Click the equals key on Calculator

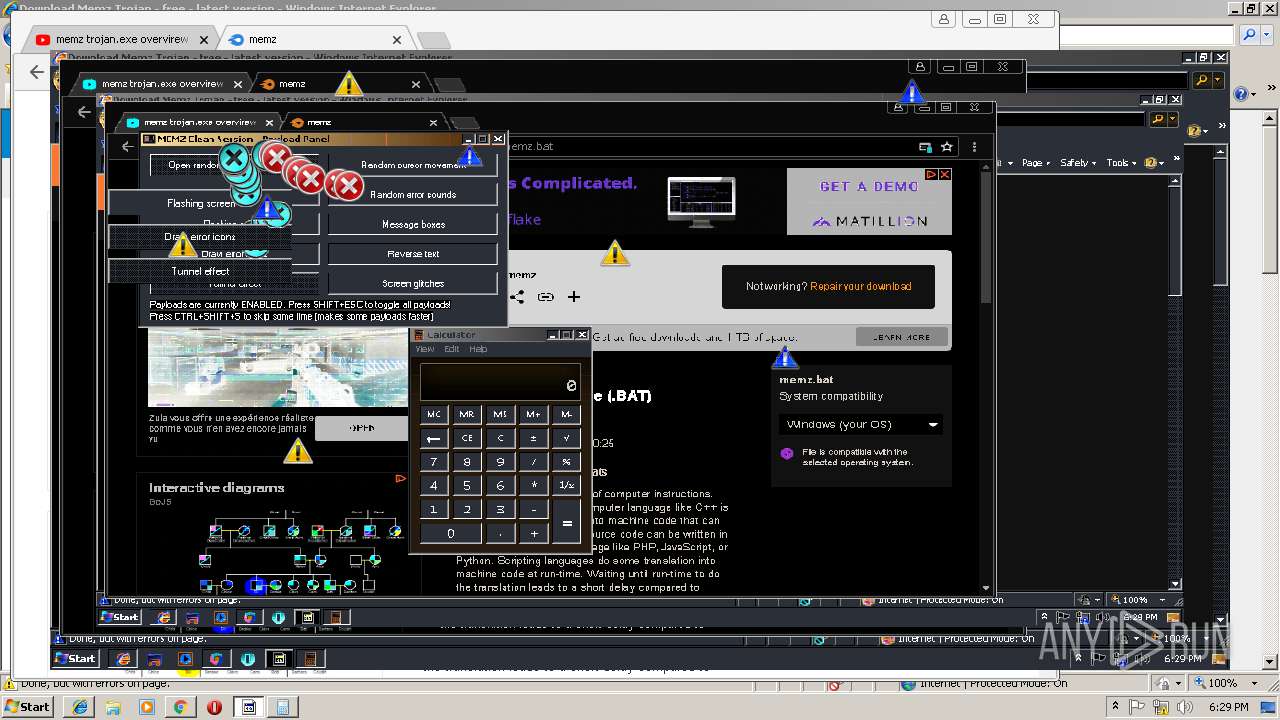pyautogui.click(x=566, y=522)
